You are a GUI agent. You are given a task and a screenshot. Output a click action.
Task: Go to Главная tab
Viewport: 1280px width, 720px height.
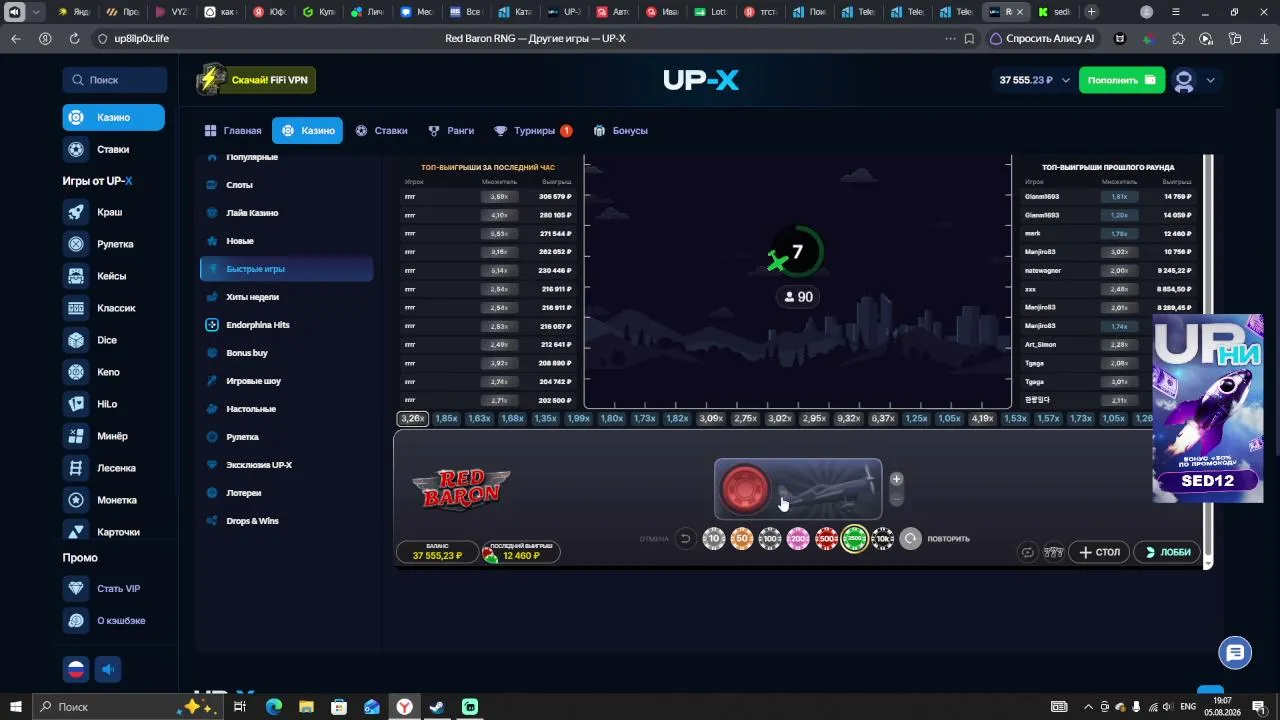coord(233,131)
